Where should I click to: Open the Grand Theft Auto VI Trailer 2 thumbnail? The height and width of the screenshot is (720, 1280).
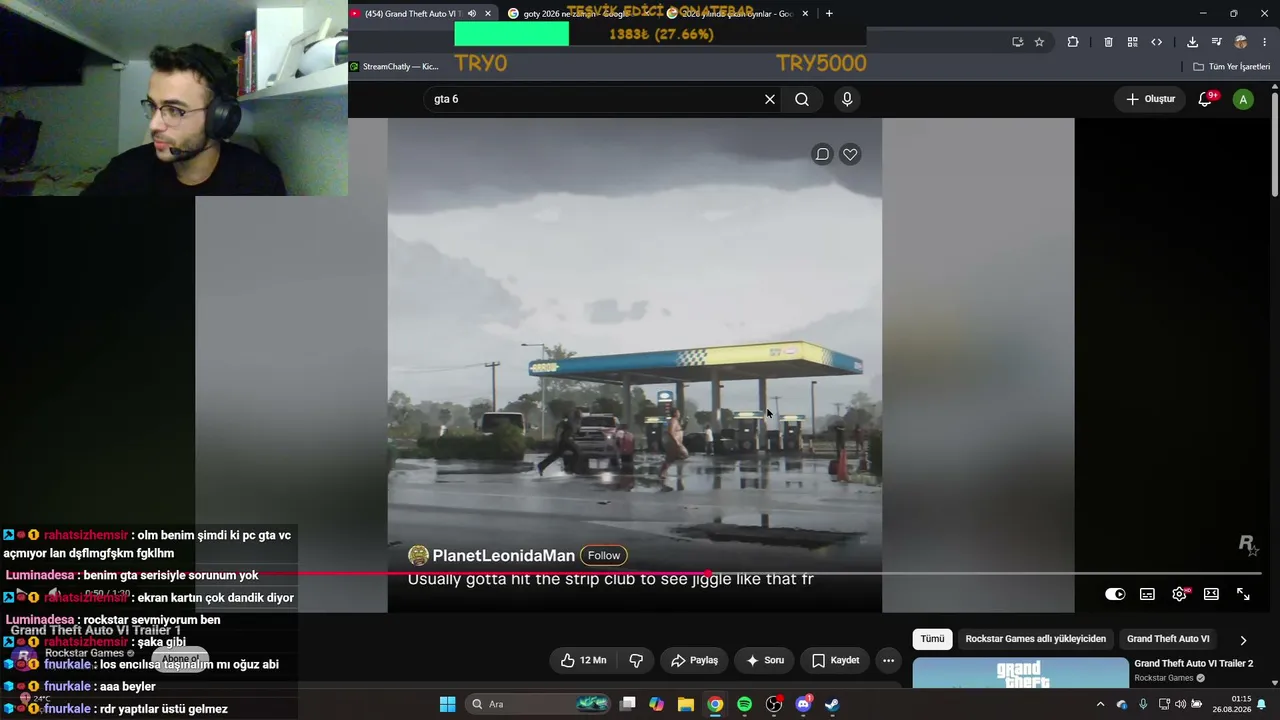click(x=1020, y=673)
